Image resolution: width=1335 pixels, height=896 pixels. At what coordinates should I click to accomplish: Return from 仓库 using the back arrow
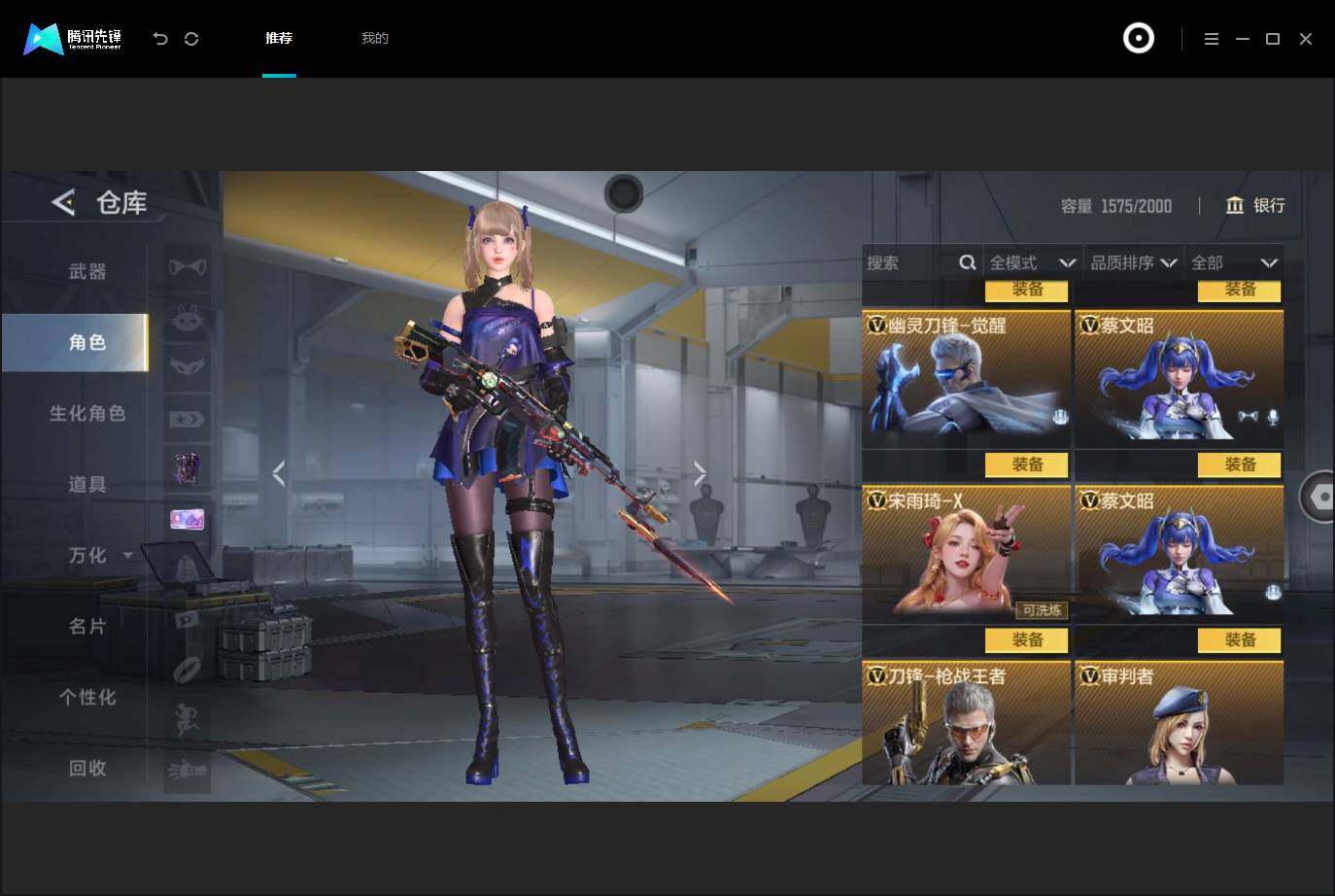63,202
